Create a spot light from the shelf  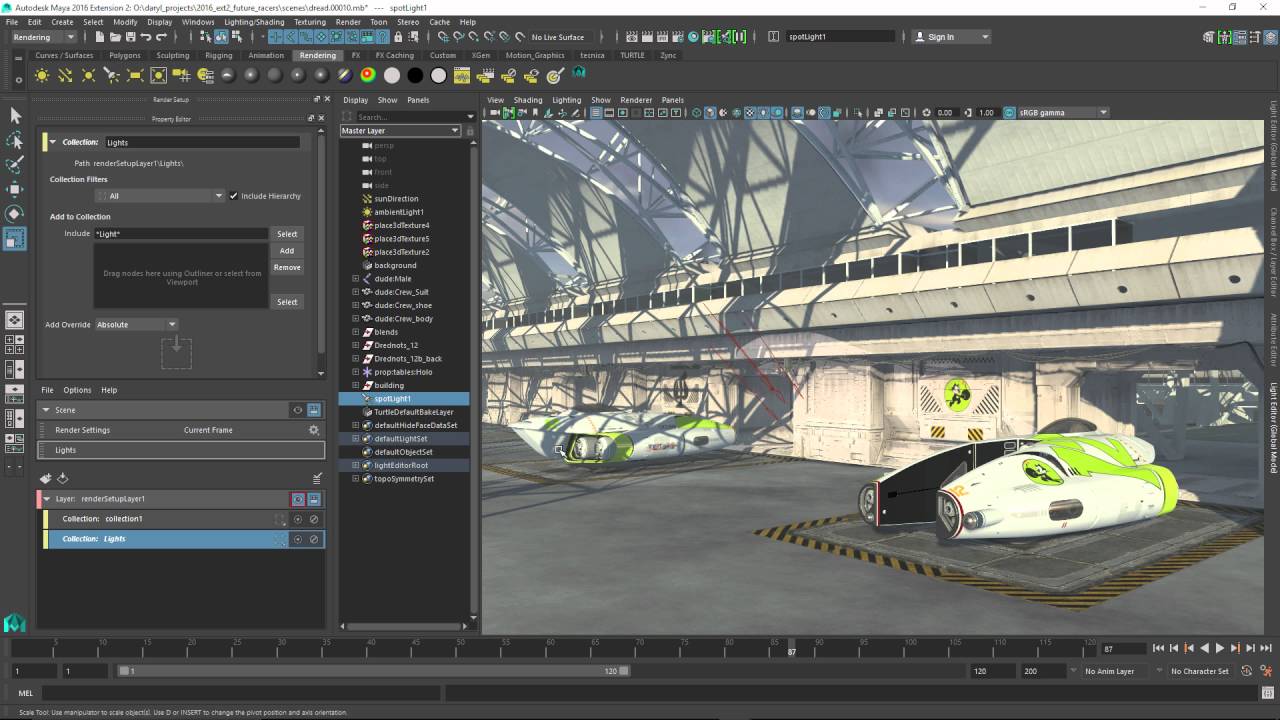point(111,75)
